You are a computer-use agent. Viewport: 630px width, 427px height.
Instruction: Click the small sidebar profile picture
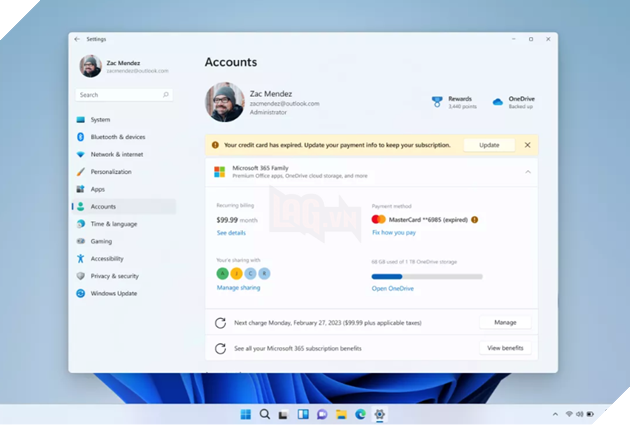tap(90, 66)
